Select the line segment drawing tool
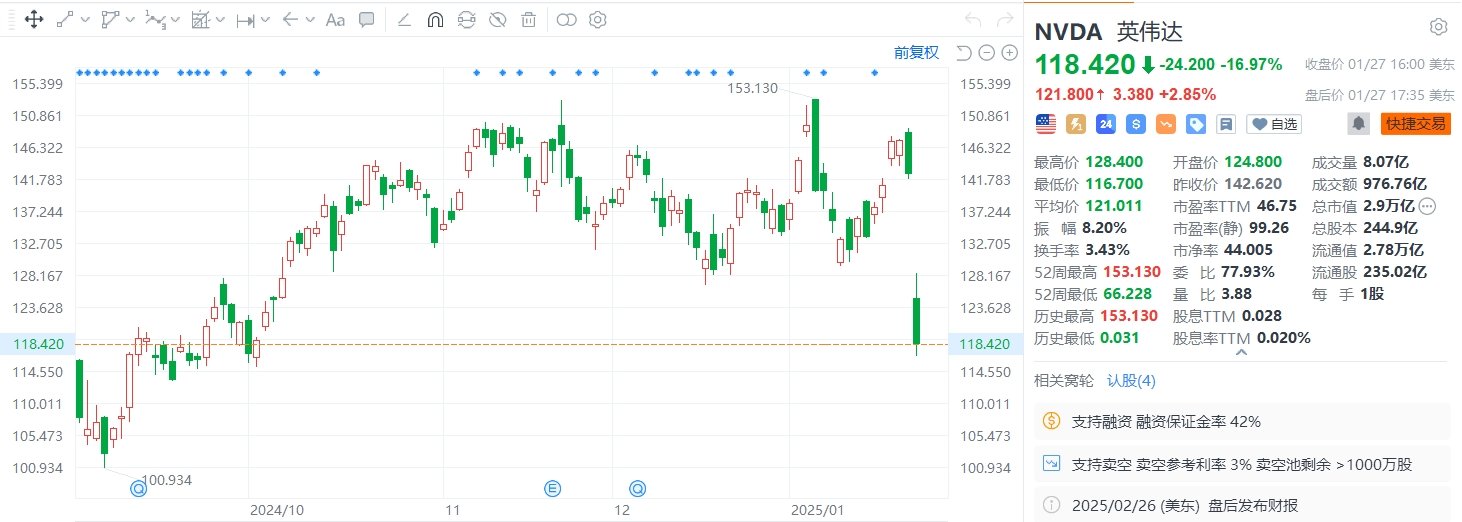The width and height of the screenshot is (1462, 522). (x=65, y=19)
